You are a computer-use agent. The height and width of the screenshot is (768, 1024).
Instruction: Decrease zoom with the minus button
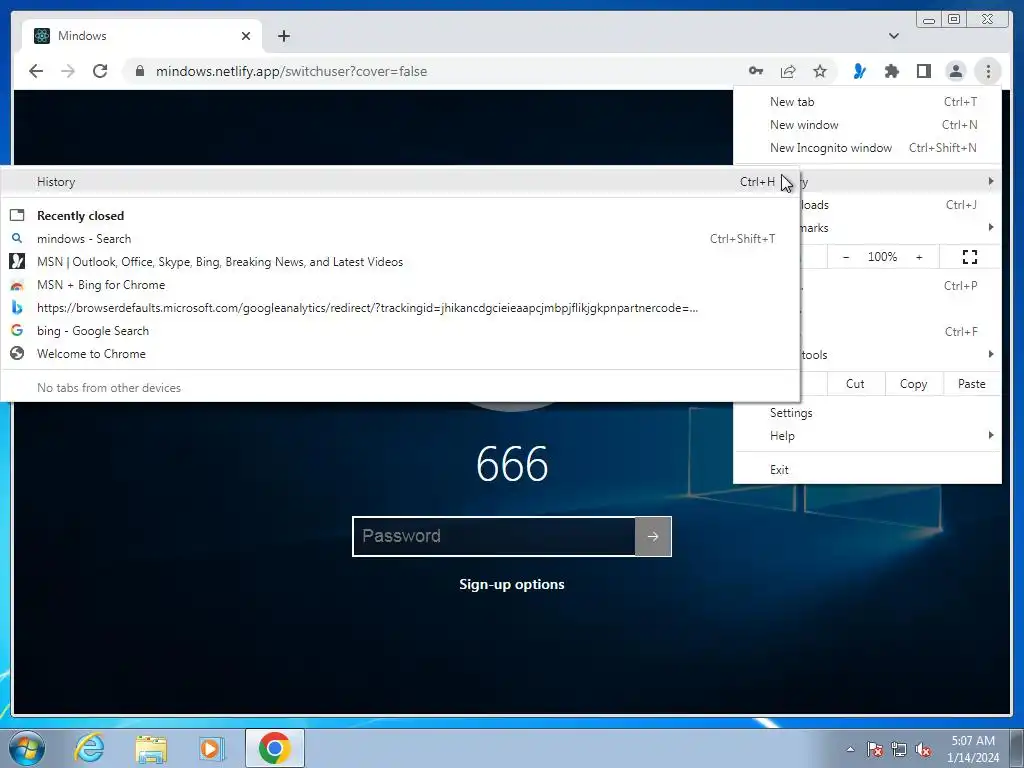846,257
